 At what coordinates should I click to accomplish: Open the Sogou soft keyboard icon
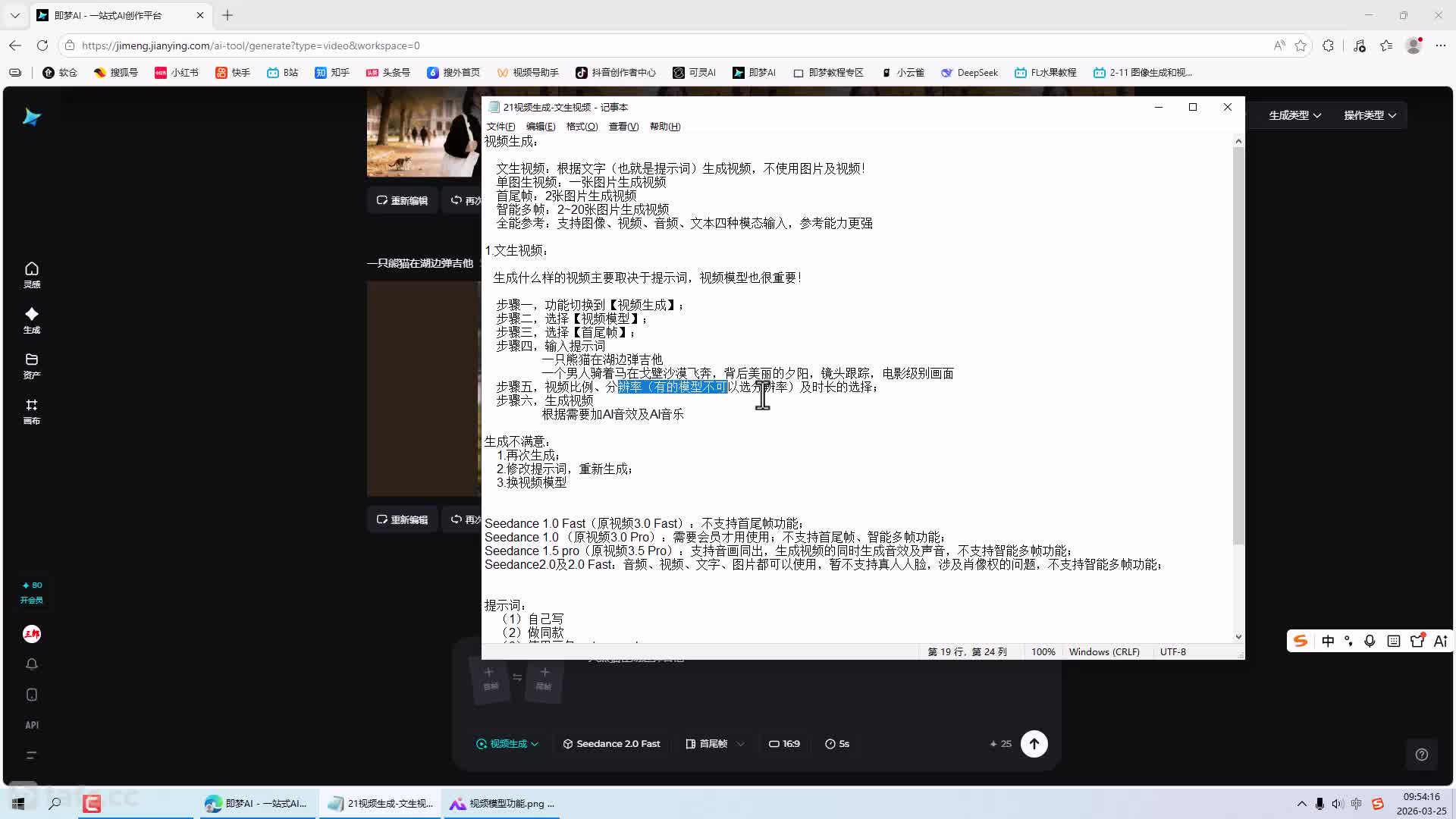click(1394, 641)
